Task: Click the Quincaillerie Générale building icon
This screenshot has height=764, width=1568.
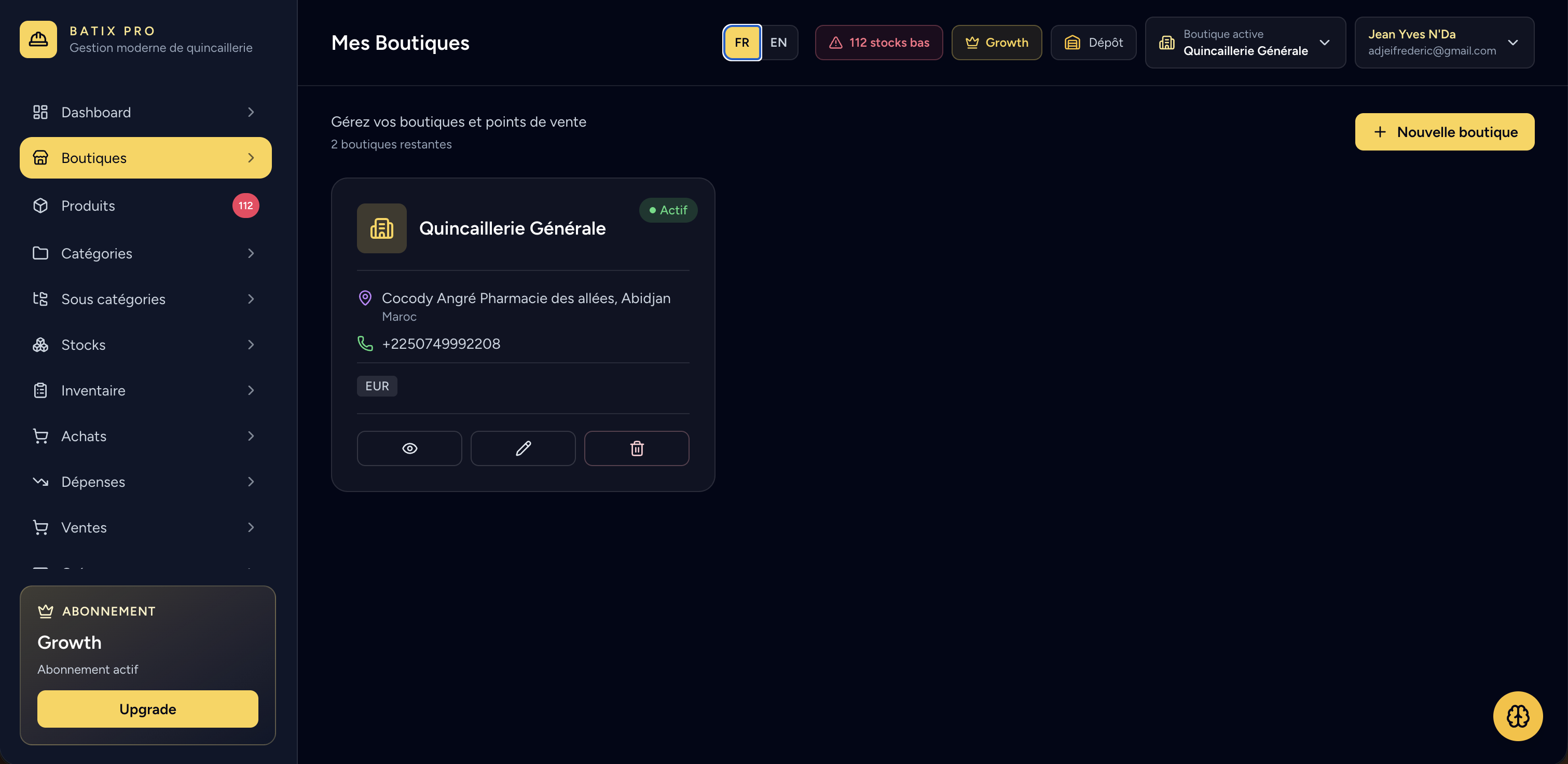Action: (x=382, y=228)
